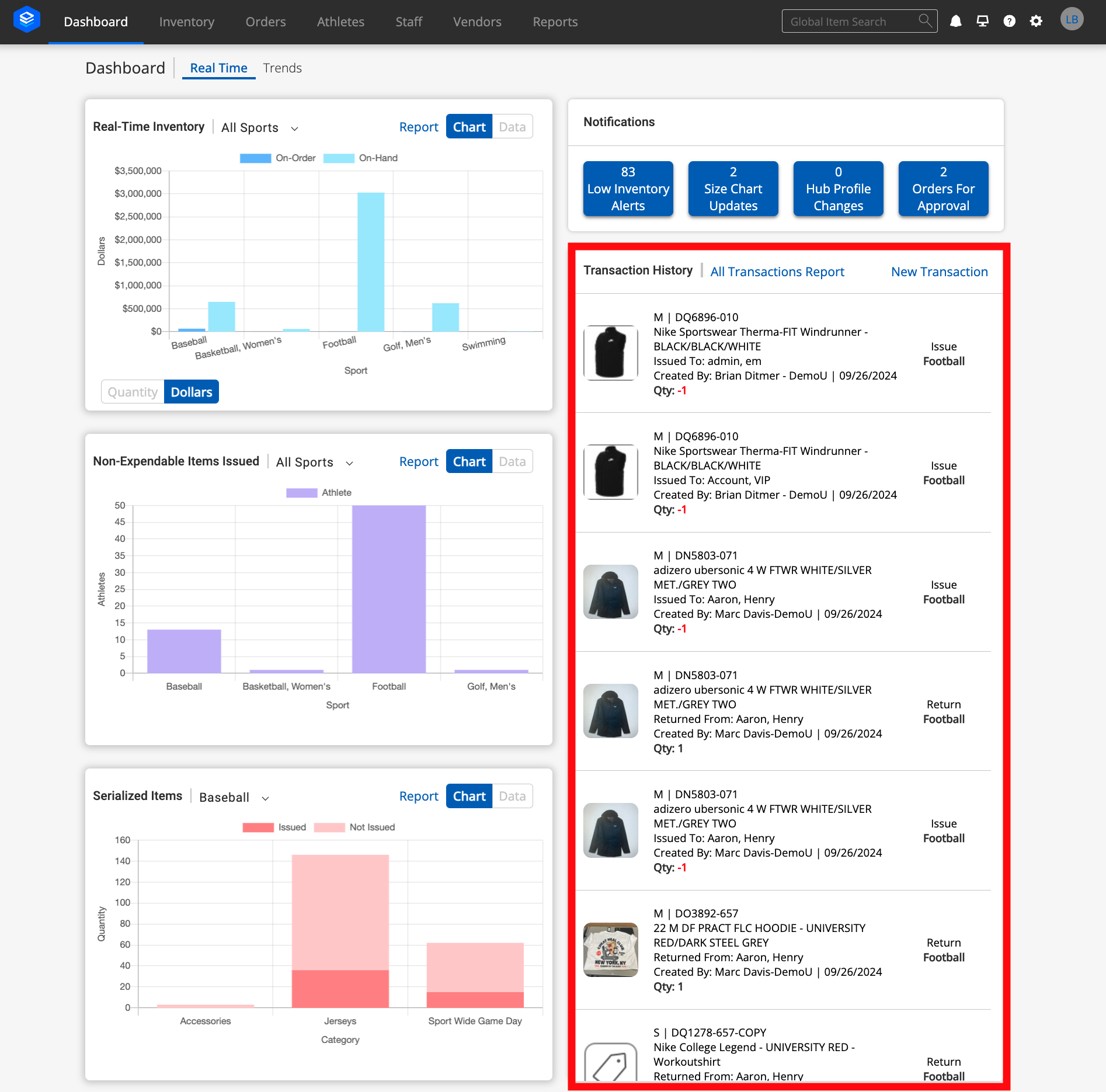Toggle the Not Issued legend swatch

[329, 827]
